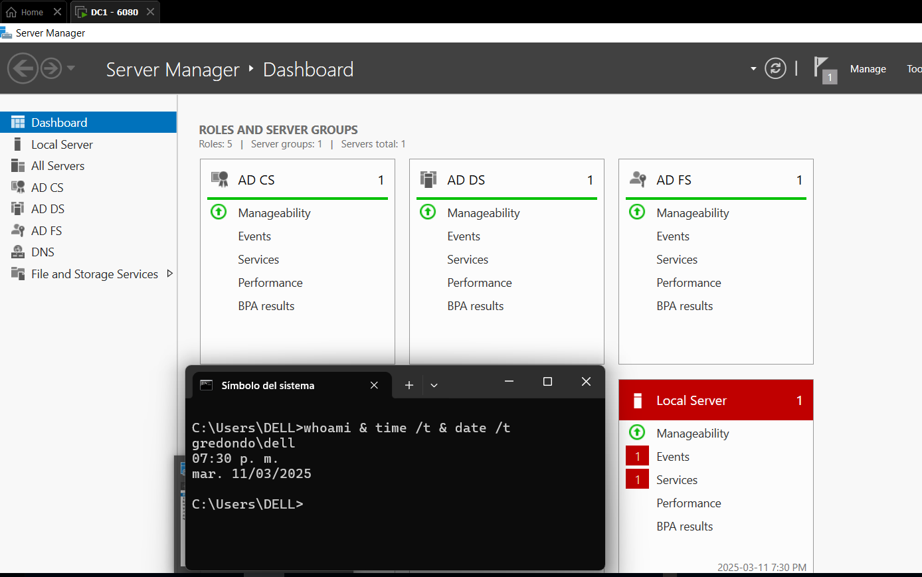Open BPA results in the AD DS tile
This screenshot has height=577, width=922.
[475, 306]
